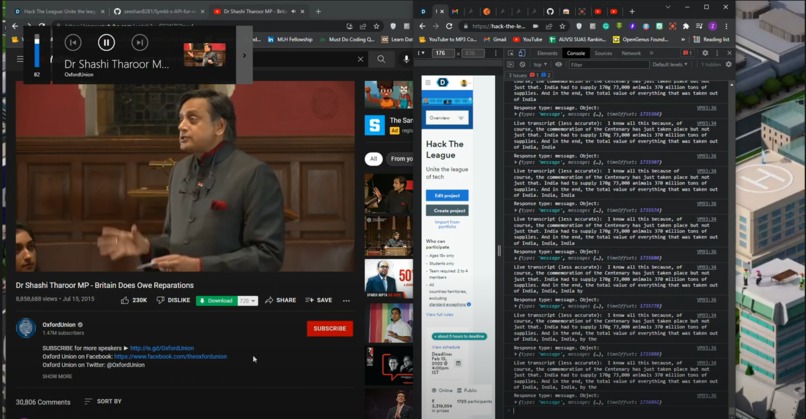Click the Create project button
This screenshot has width=806, height=419.
447,210
